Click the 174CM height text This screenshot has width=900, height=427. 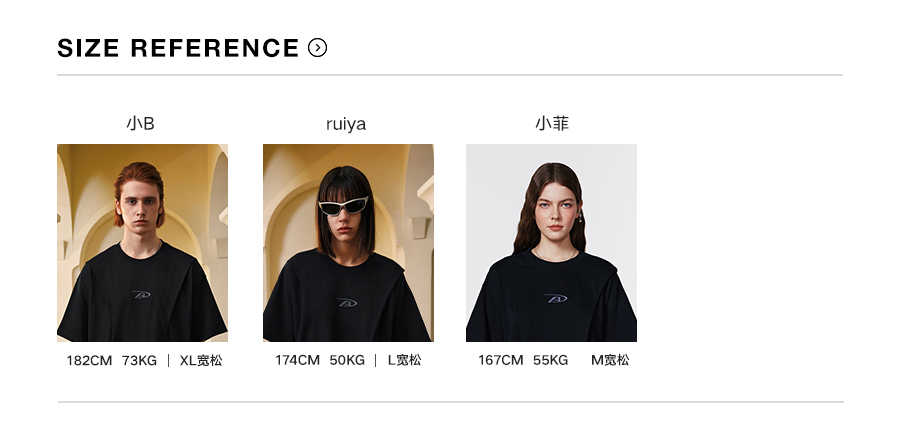click(297, 360)
